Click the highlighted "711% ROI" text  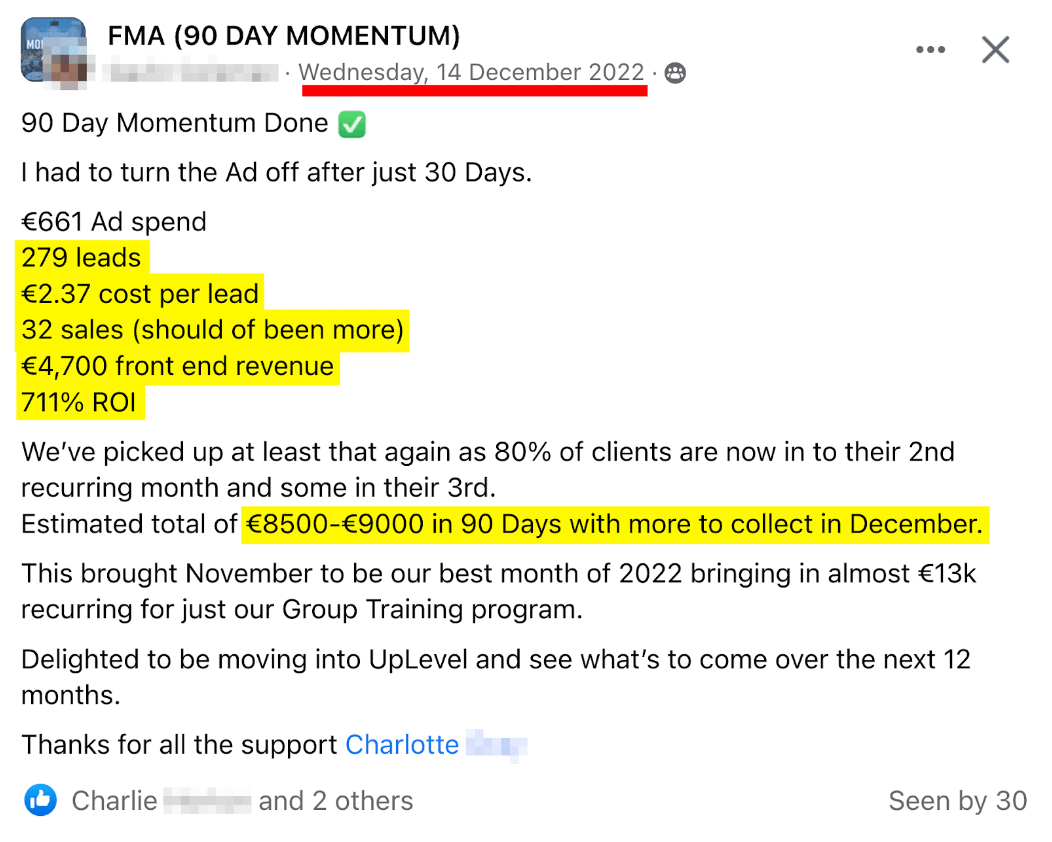tap(79, 403)
